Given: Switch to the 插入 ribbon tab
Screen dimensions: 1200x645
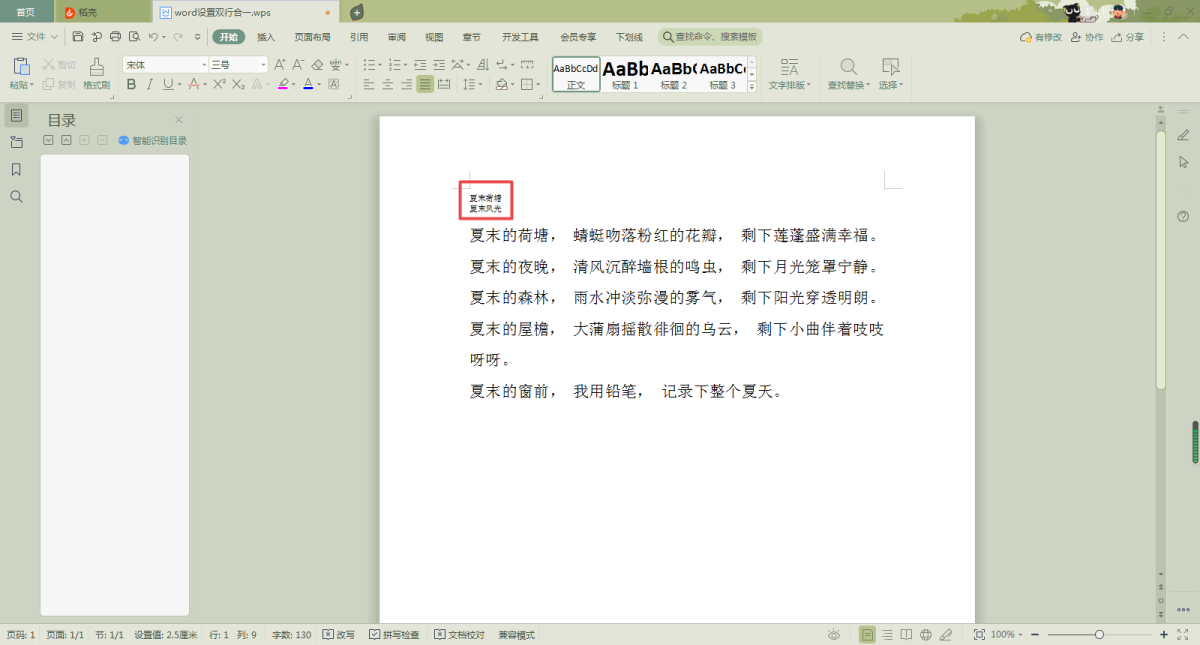Looking at the screenshot, I should (x=266, y=37).
